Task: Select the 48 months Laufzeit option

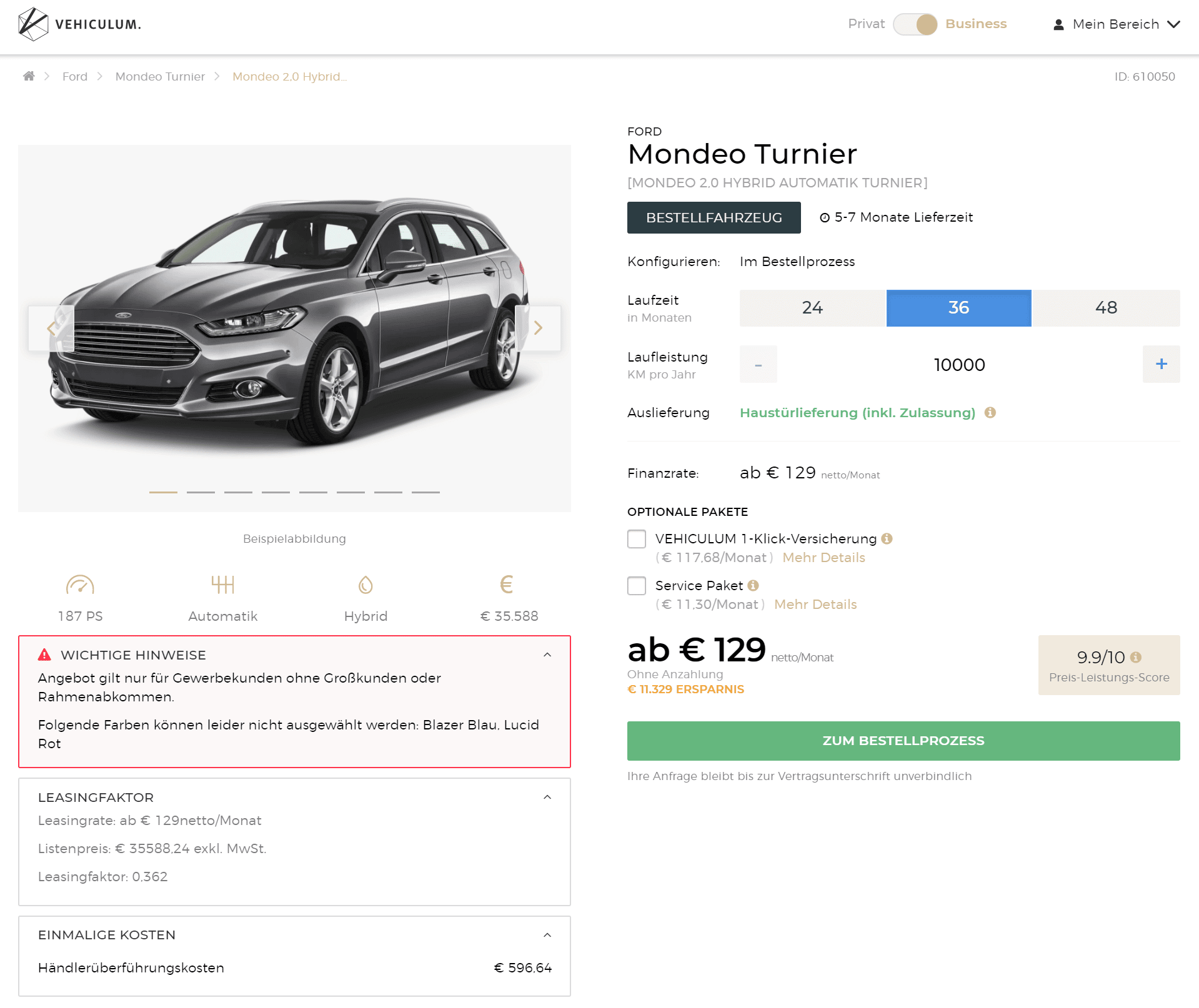Action: tap(1106, 308)
